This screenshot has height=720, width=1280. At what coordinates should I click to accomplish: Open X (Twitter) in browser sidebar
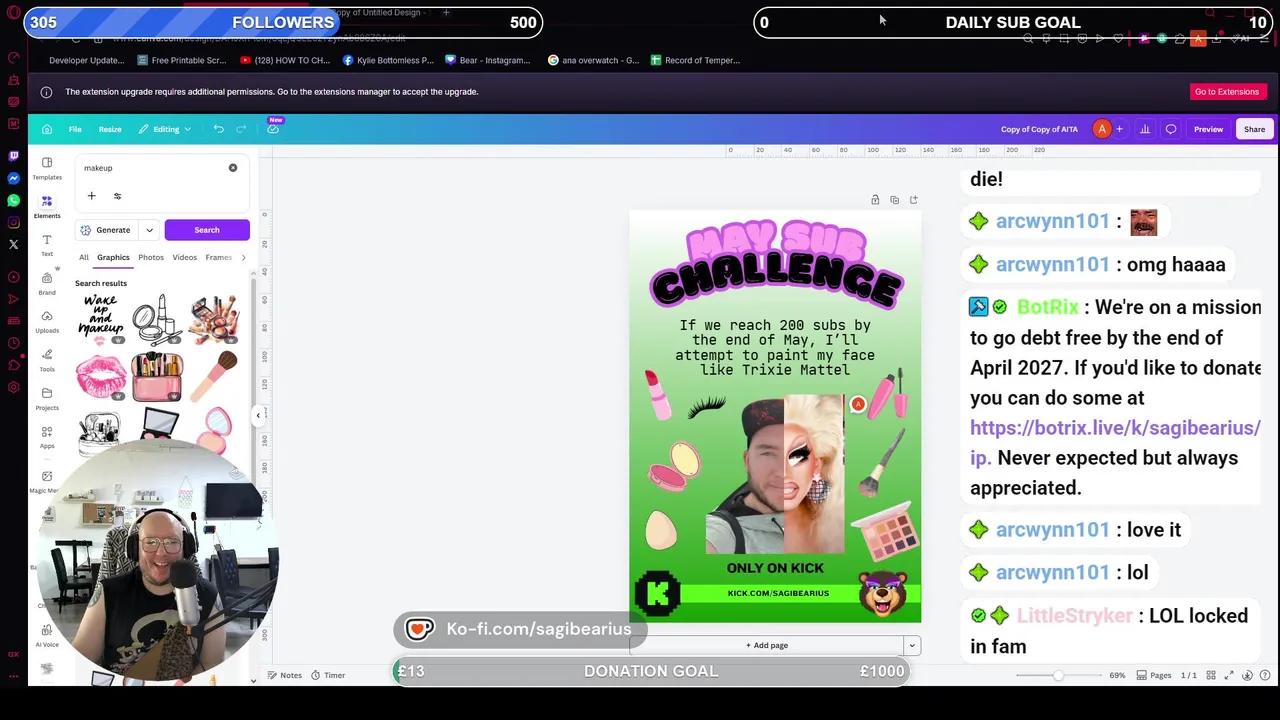pos(13,244)
